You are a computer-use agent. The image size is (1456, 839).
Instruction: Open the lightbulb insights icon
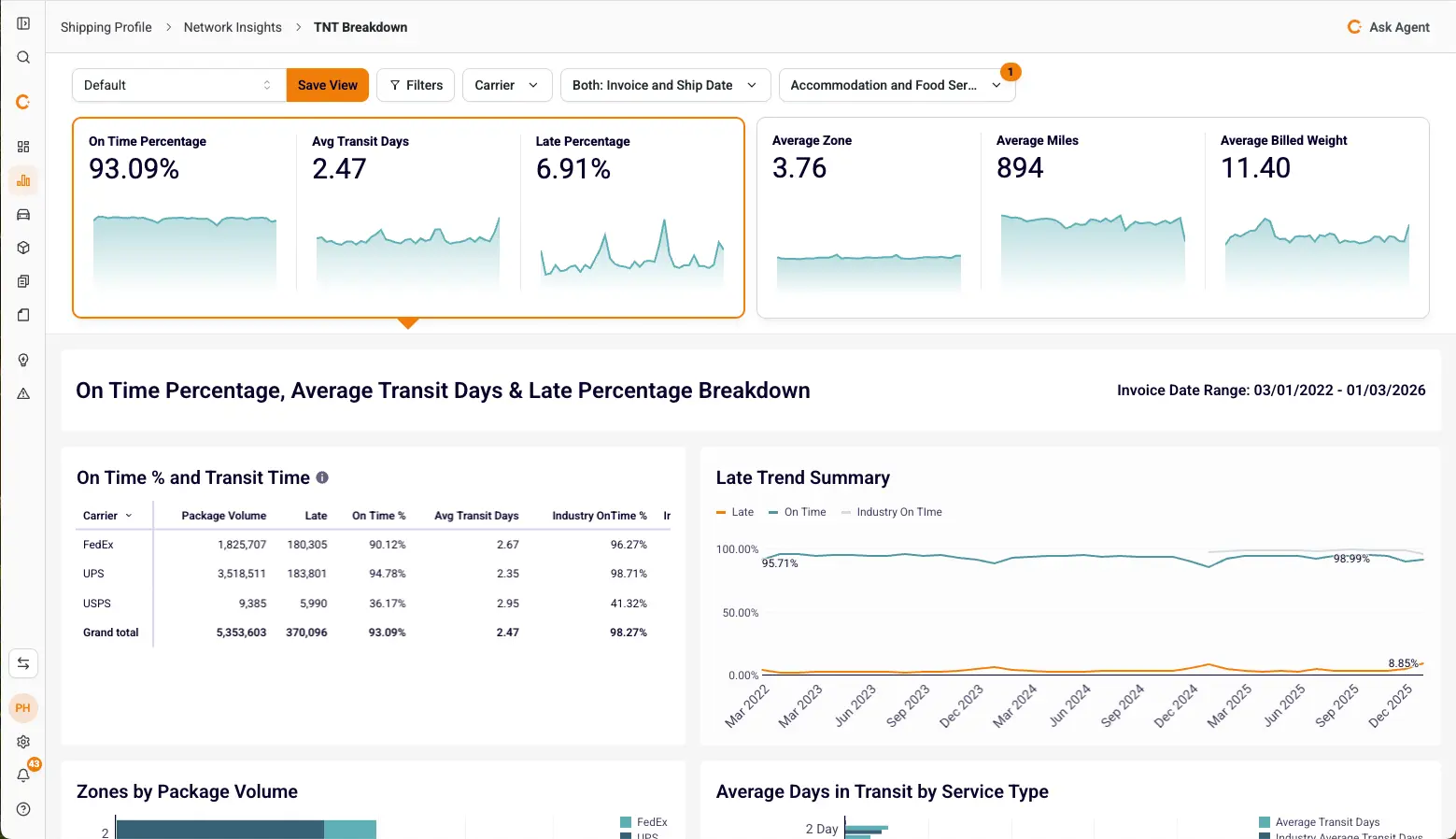(x=23, y=361)
